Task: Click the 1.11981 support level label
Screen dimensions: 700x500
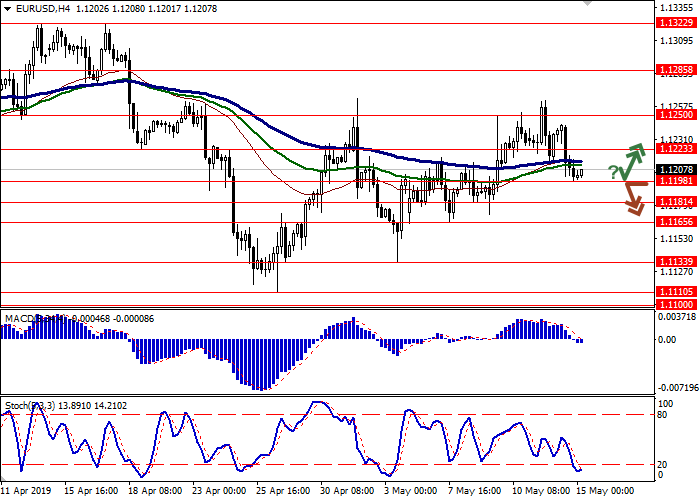Action: pos(676,181)
